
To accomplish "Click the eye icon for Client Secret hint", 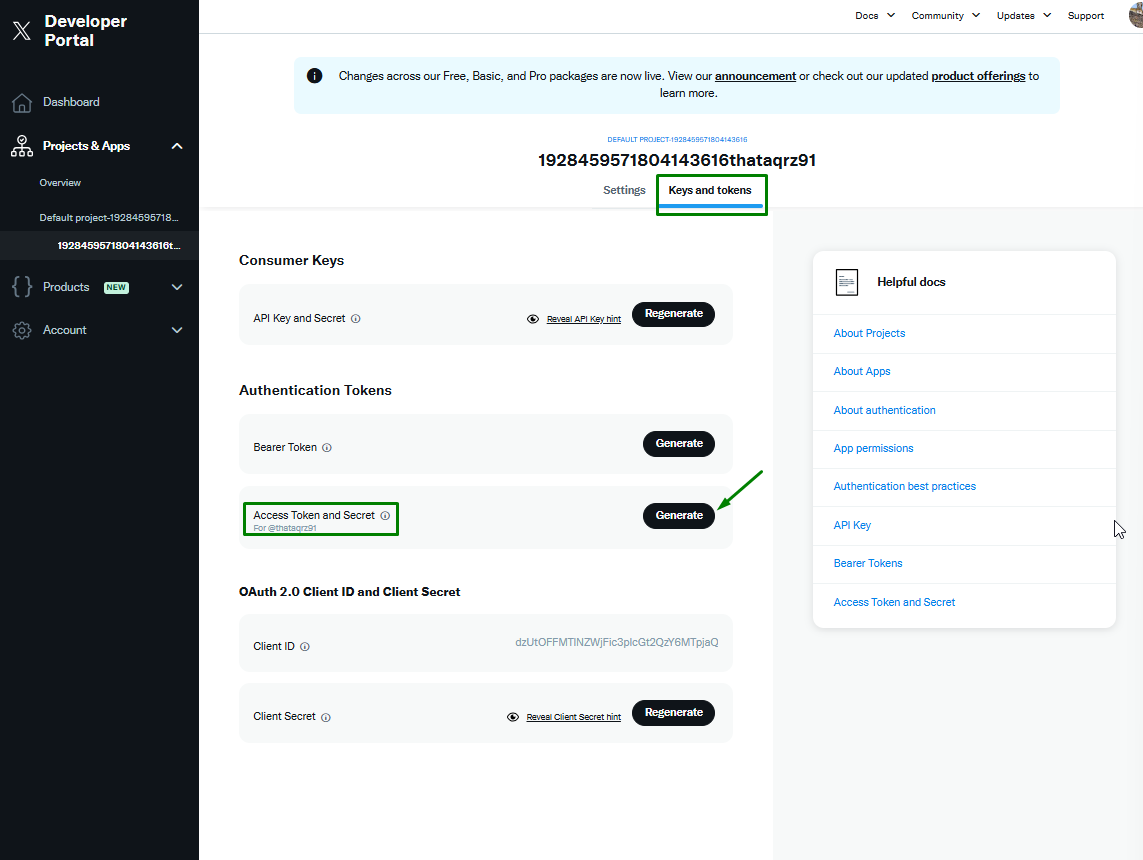I will 513,717.
